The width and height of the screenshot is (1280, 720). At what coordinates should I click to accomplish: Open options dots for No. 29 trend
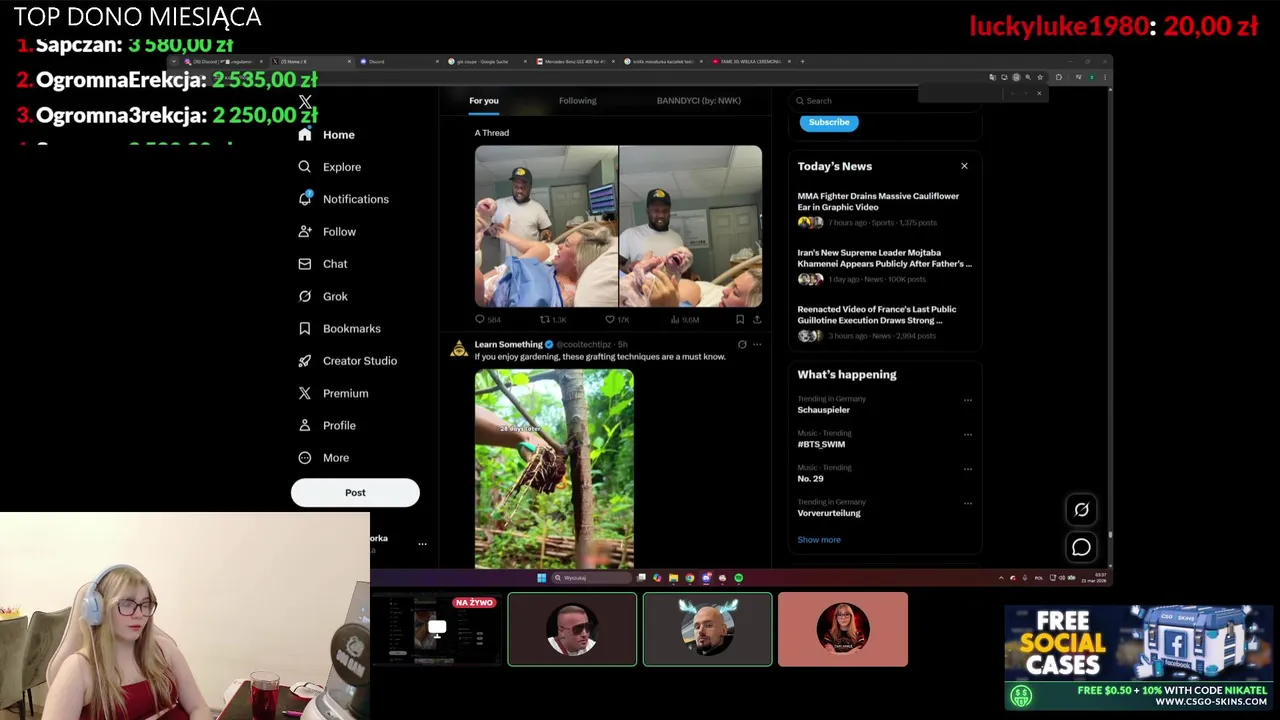pyautogui.click(x=967, y=468)
